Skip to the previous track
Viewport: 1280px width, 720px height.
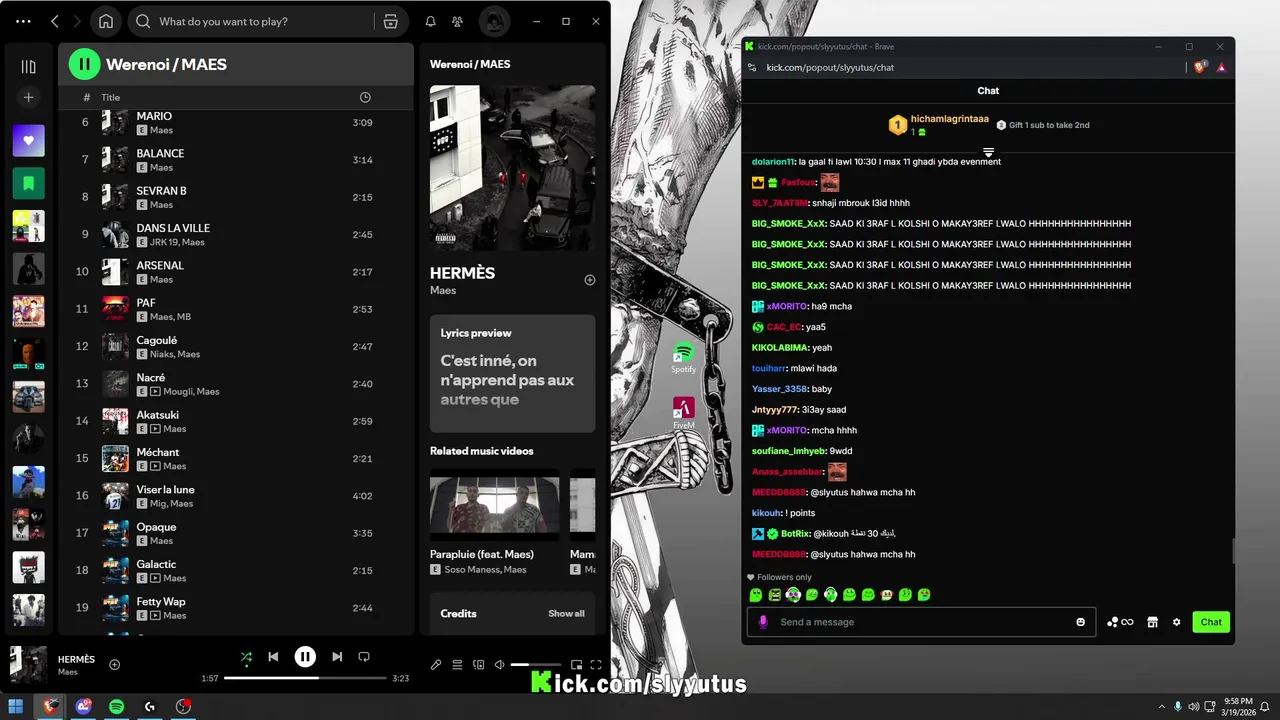point(273,657)
